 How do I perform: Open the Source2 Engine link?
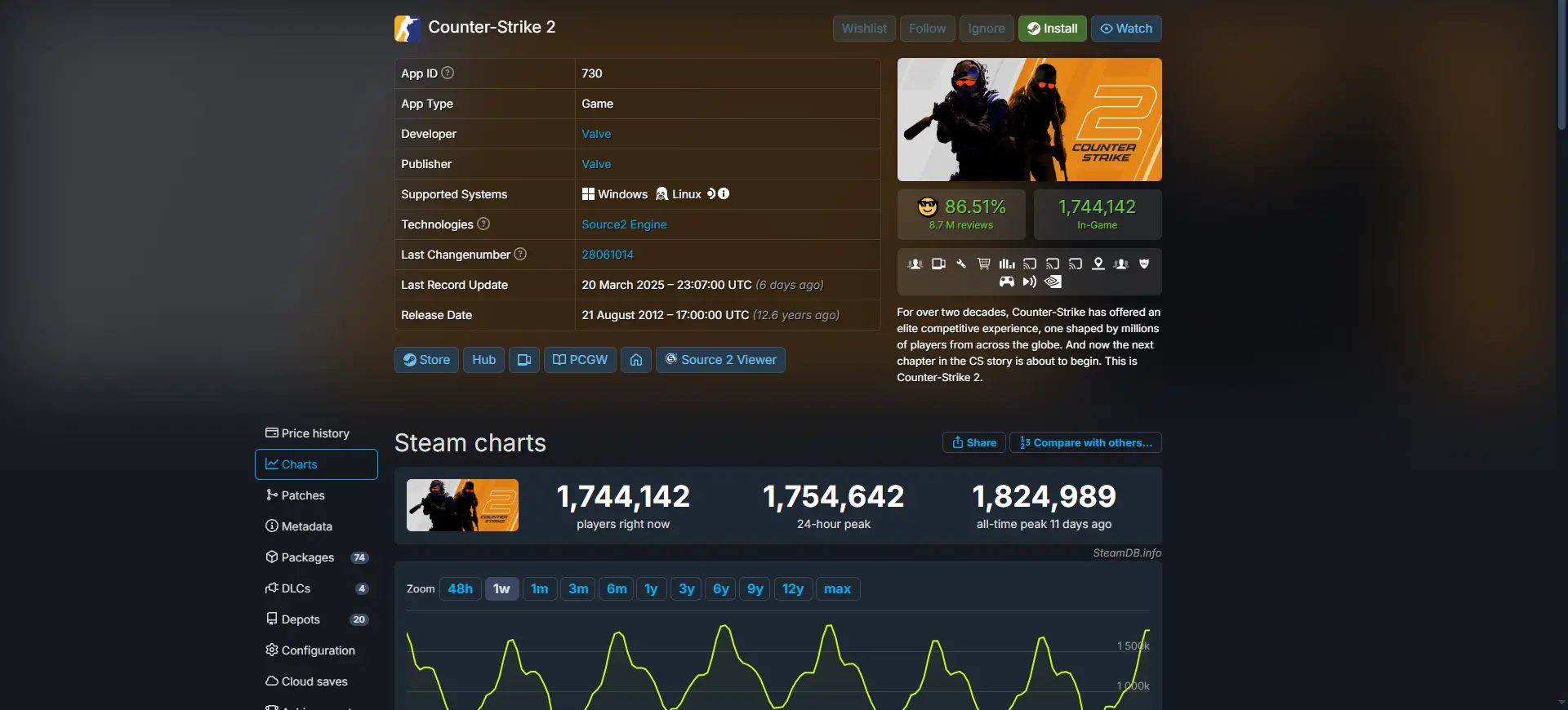click(x=624, y=224)
